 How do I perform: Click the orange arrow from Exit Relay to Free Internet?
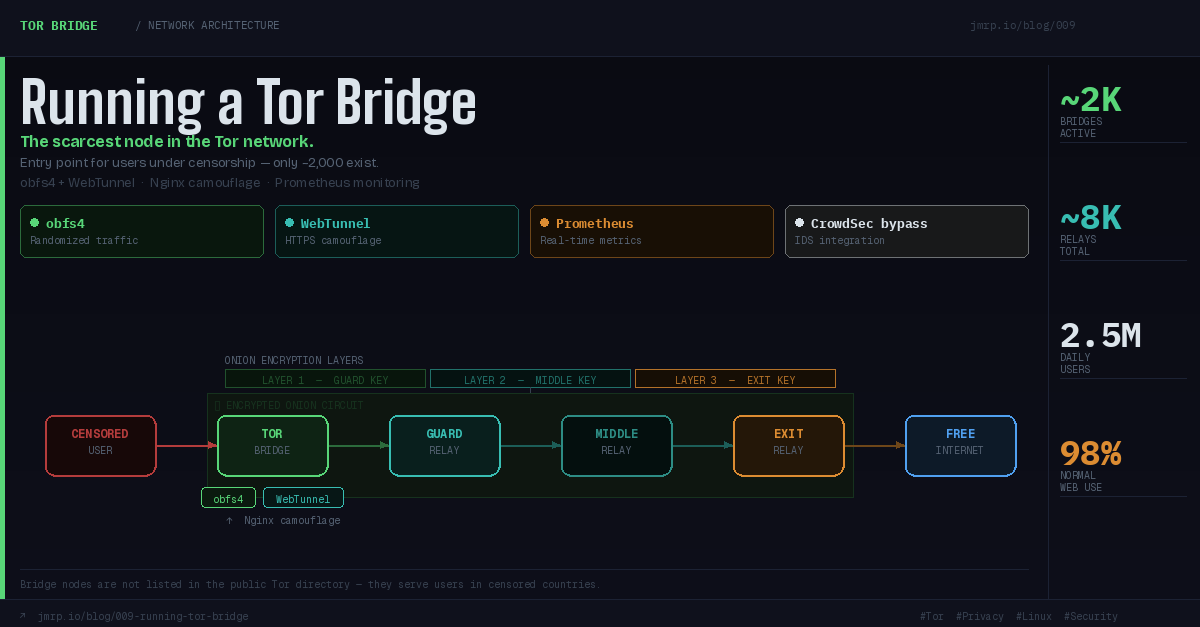874,445
